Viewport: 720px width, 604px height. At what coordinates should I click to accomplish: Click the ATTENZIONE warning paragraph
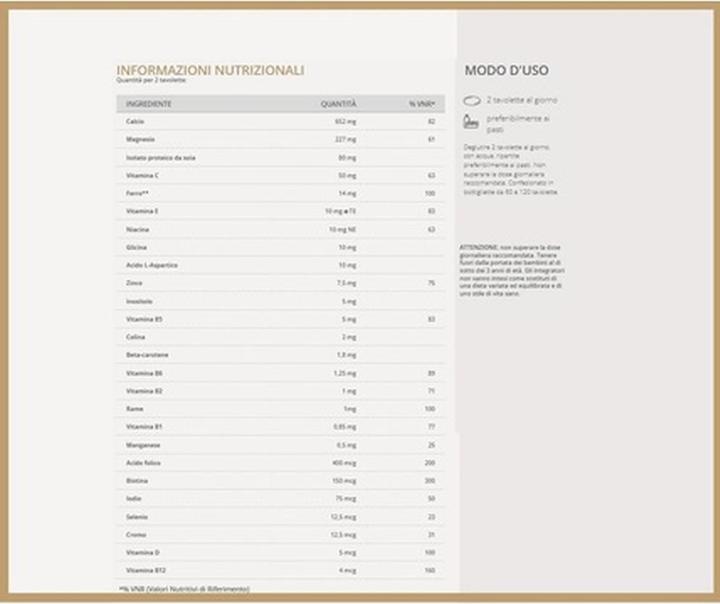512,270
